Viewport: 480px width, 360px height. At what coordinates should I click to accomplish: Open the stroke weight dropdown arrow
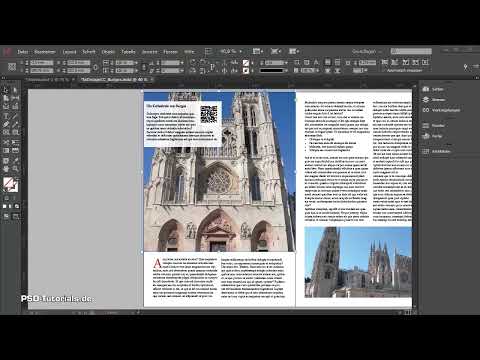(x=286, y=63)
